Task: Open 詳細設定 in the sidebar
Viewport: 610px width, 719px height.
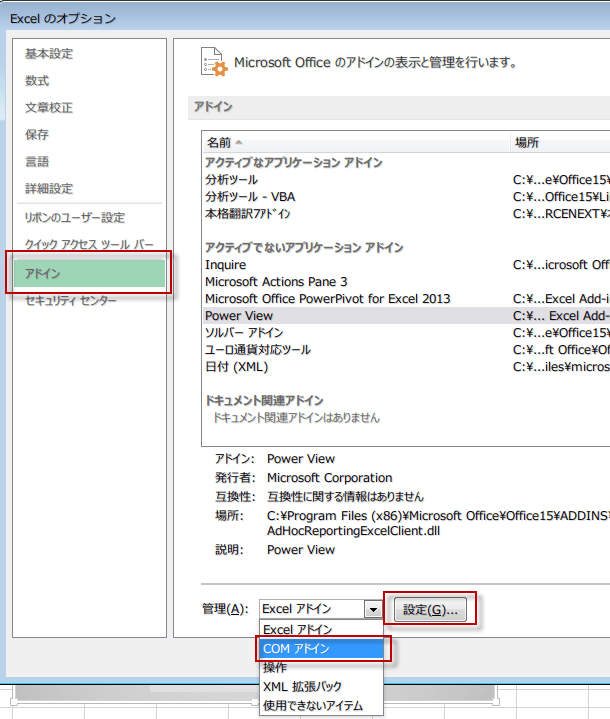Action: point(49,188)
